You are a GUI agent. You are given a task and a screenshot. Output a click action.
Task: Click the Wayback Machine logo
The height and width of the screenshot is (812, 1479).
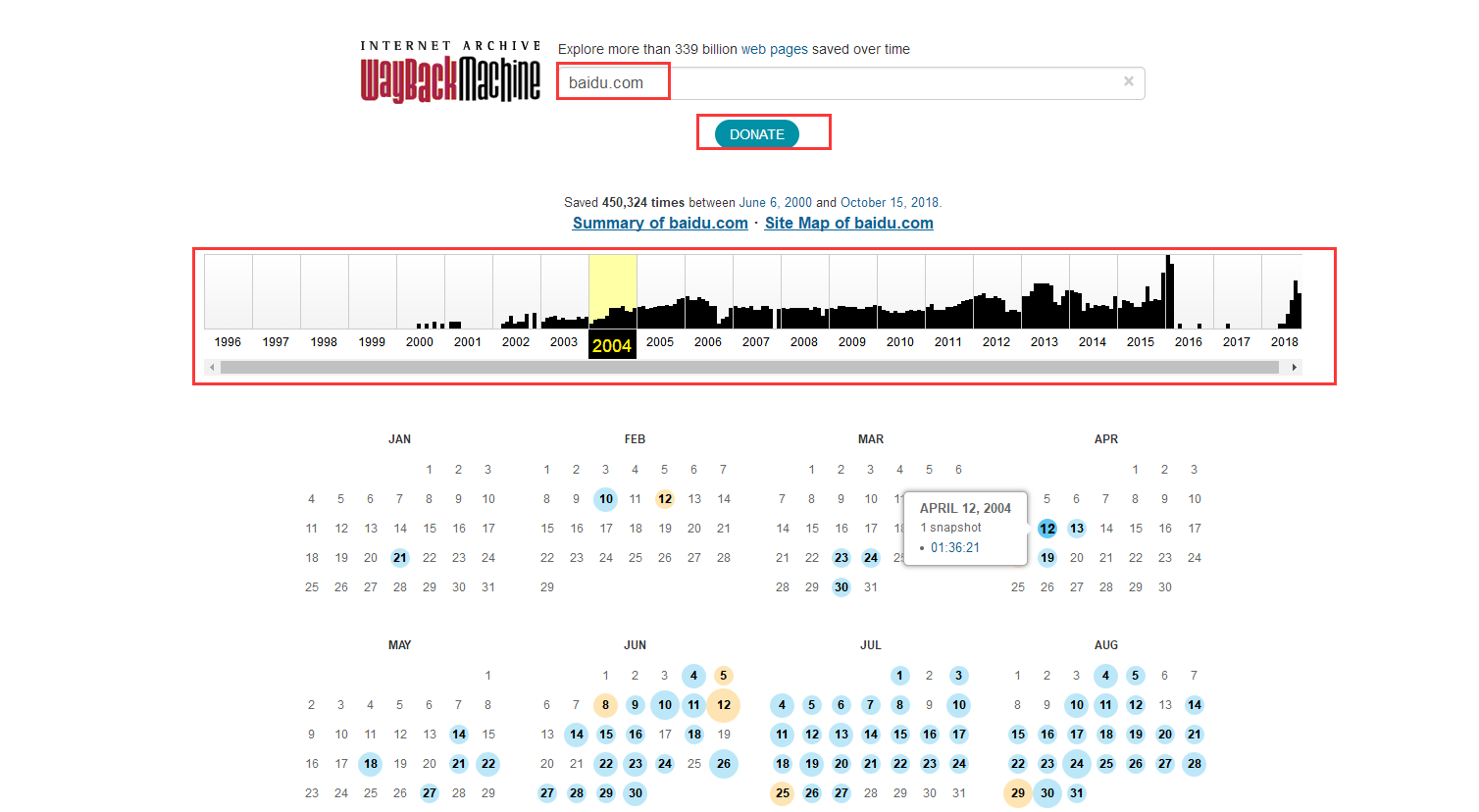click(x=450, y=74)
